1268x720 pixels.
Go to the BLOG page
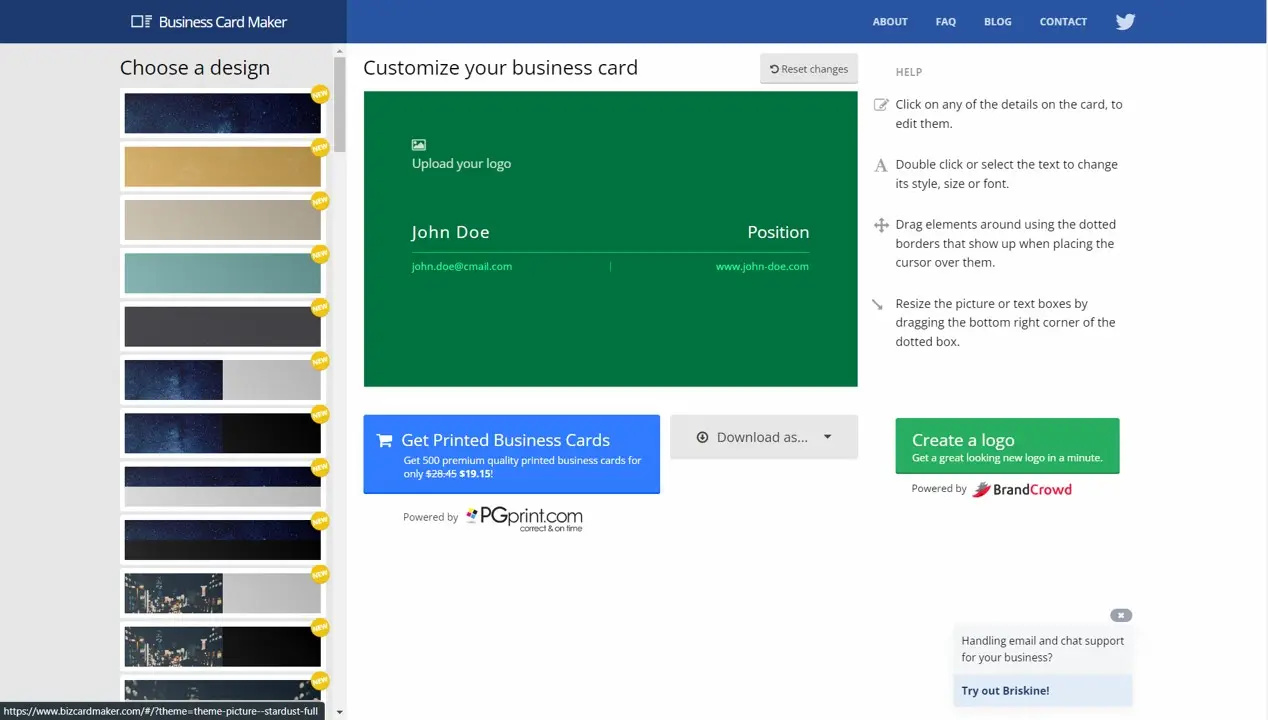(x=998, y=21)
